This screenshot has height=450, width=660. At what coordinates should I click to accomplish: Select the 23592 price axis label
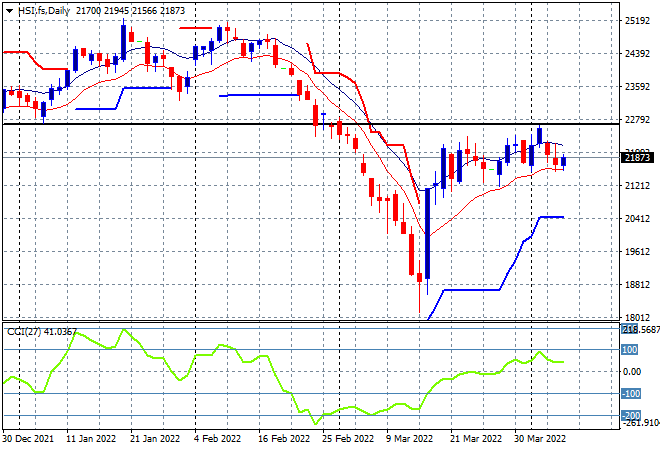[x=637, y=87]
